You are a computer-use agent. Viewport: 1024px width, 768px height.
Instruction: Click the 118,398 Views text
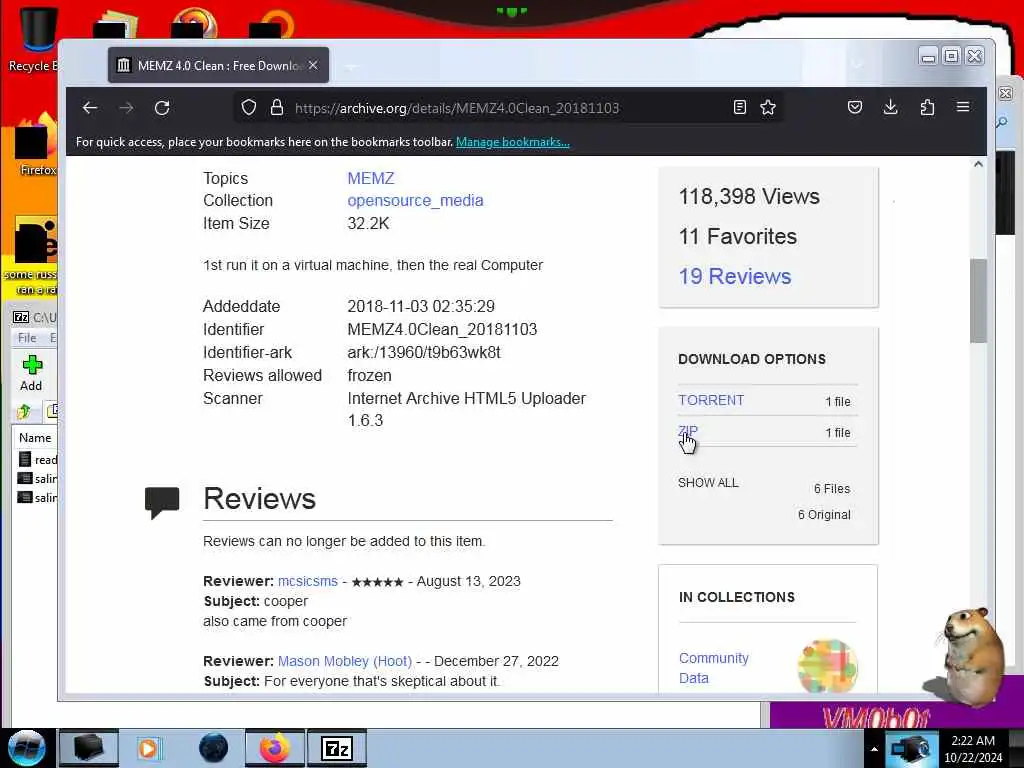coord(749,197)
